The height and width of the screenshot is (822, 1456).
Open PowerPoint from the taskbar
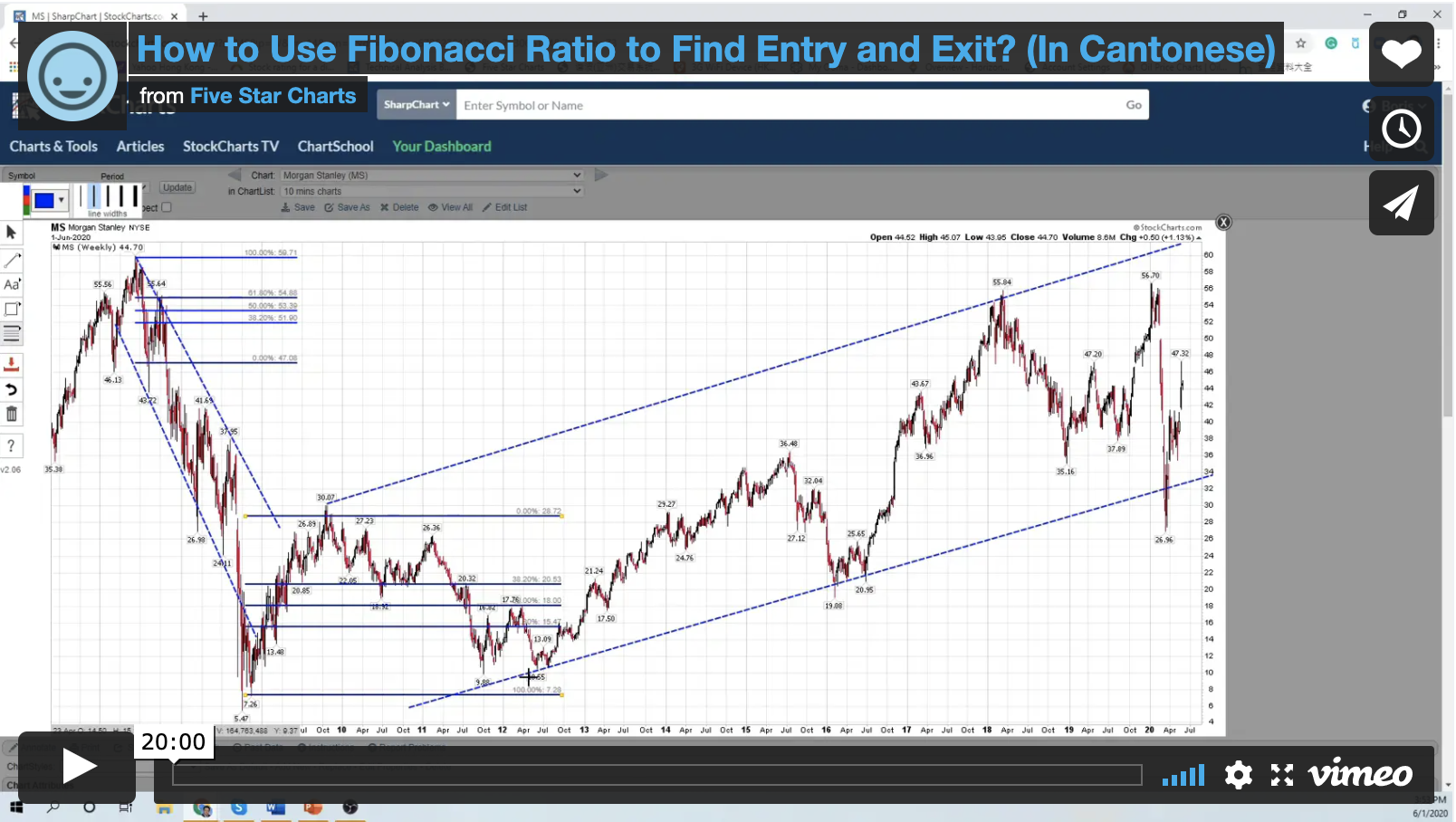pyautogui.click(x=312, y=808)
